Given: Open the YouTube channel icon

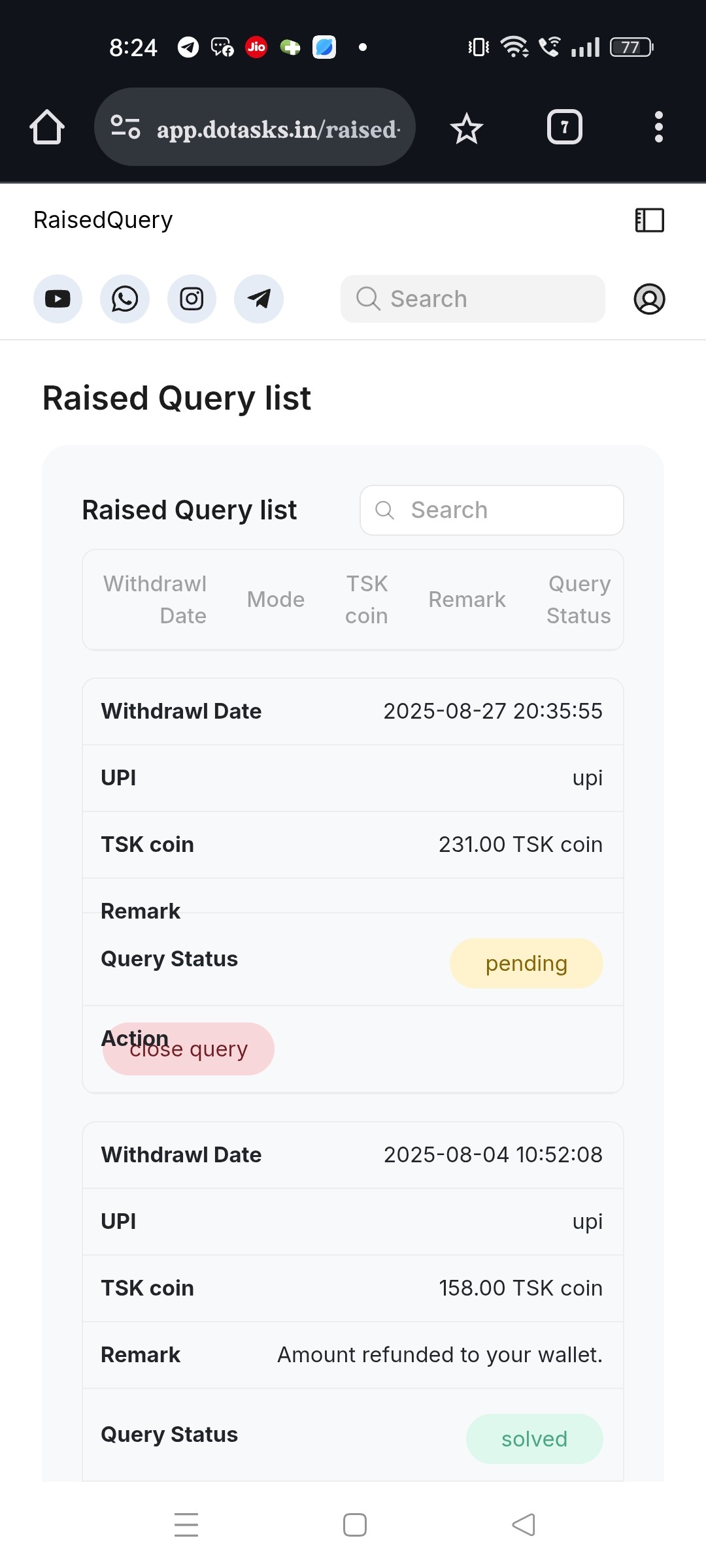Looking at the screenshot, I should click(58, 299).
